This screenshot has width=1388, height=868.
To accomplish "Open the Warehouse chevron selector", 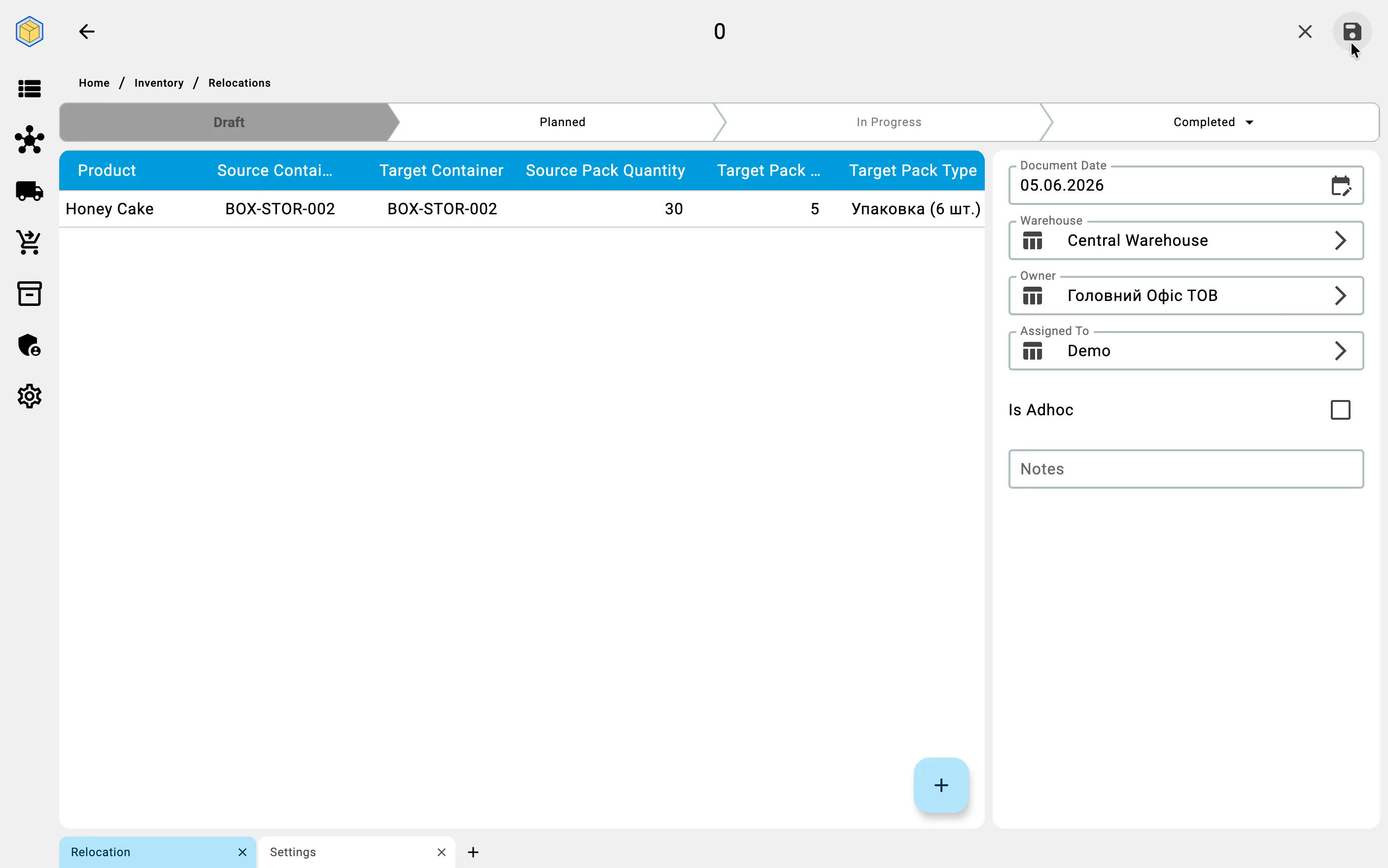I will (x=1340, y=240).
